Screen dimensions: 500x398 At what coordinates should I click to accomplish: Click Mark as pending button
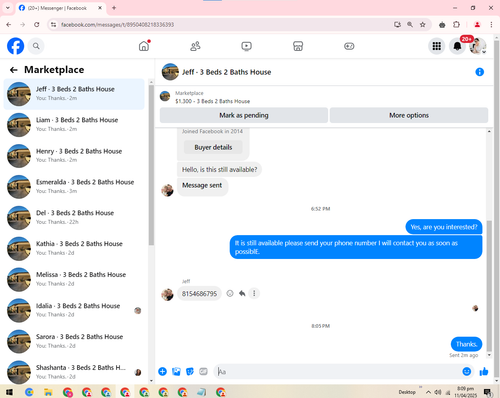(x=244, y=115)
